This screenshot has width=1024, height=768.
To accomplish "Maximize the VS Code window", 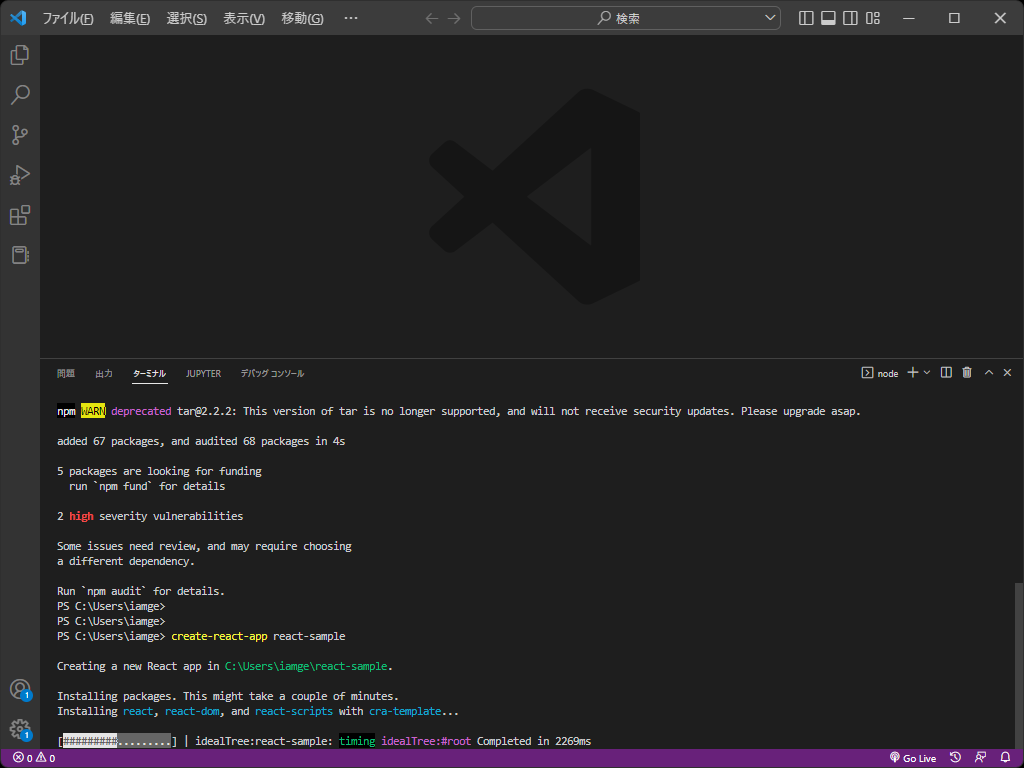I will (x=954, y=18).
